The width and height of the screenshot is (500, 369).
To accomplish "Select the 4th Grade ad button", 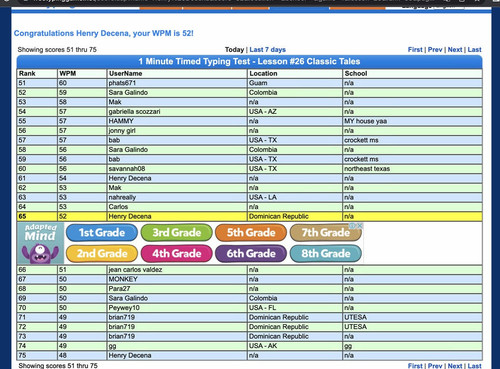I will point(176,254).
